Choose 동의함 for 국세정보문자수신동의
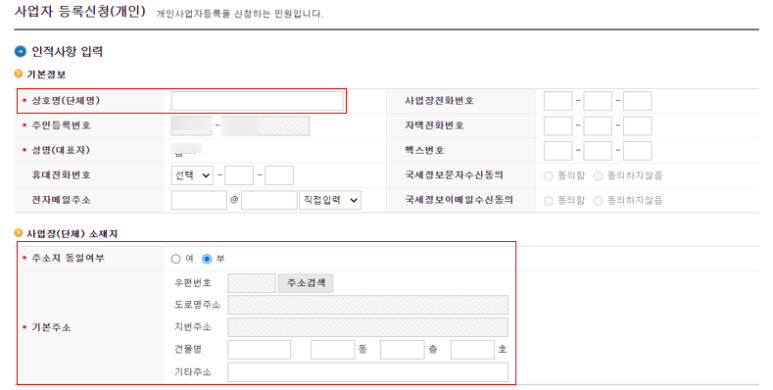Viewport: 773px width, 390px height. 548,176
